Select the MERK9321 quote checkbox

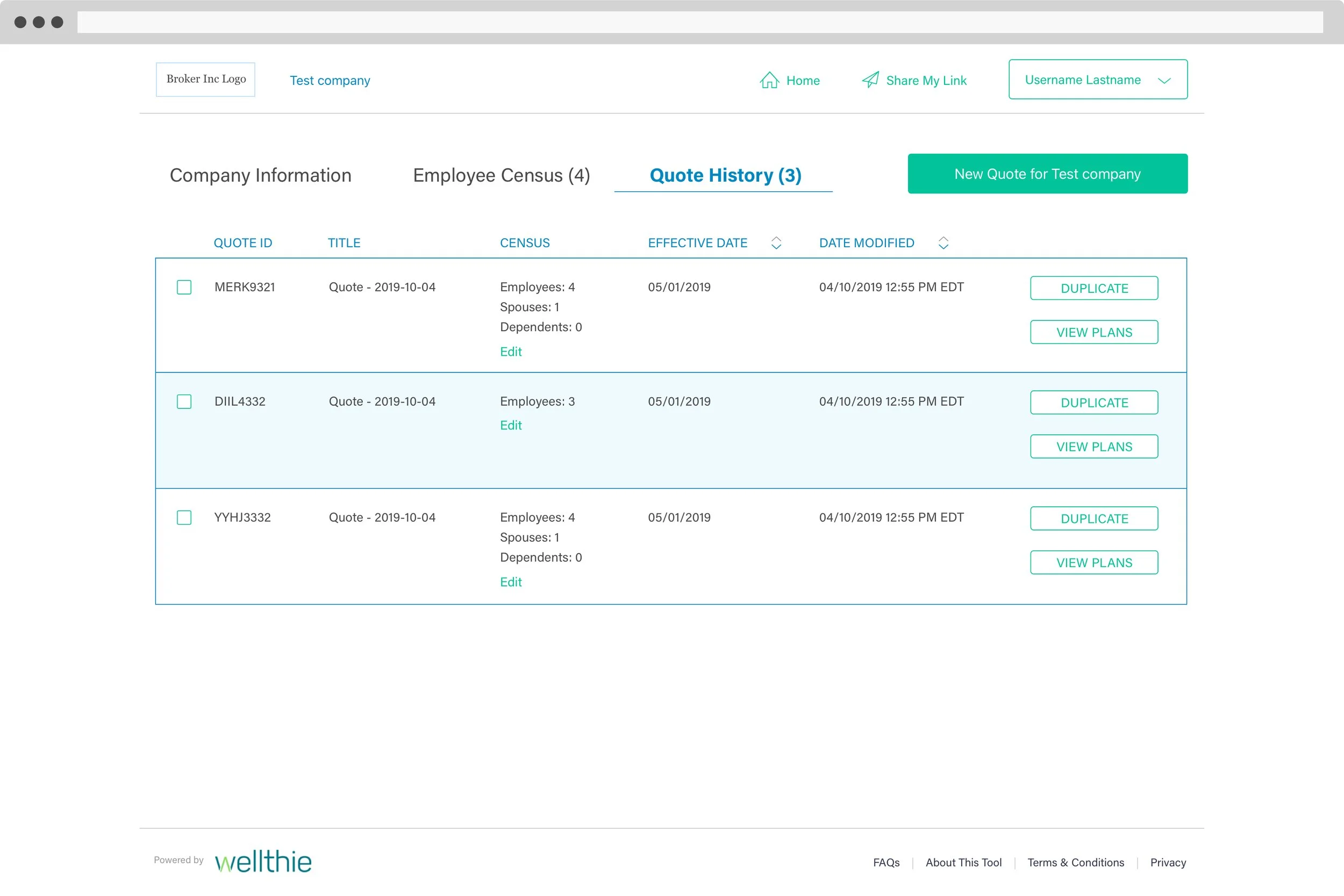click(184, 287)
